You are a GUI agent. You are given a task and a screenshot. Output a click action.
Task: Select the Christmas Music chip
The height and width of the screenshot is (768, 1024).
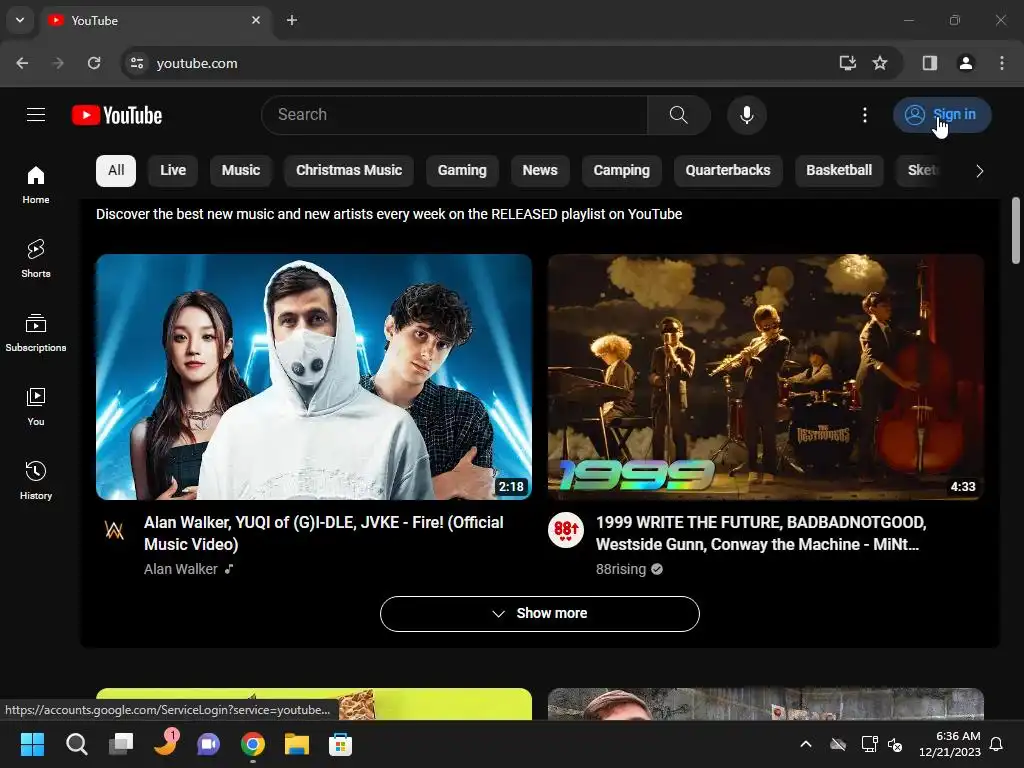[349, 170]
